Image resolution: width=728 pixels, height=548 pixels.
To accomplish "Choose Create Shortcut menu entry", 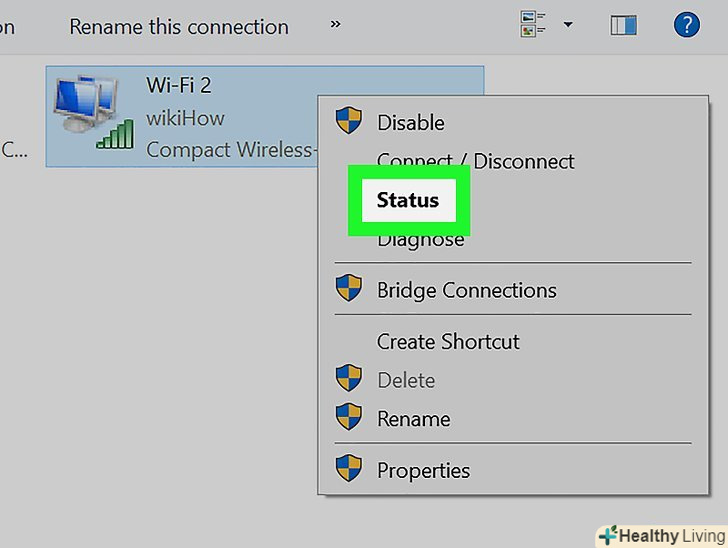I will tap(448, 342).
